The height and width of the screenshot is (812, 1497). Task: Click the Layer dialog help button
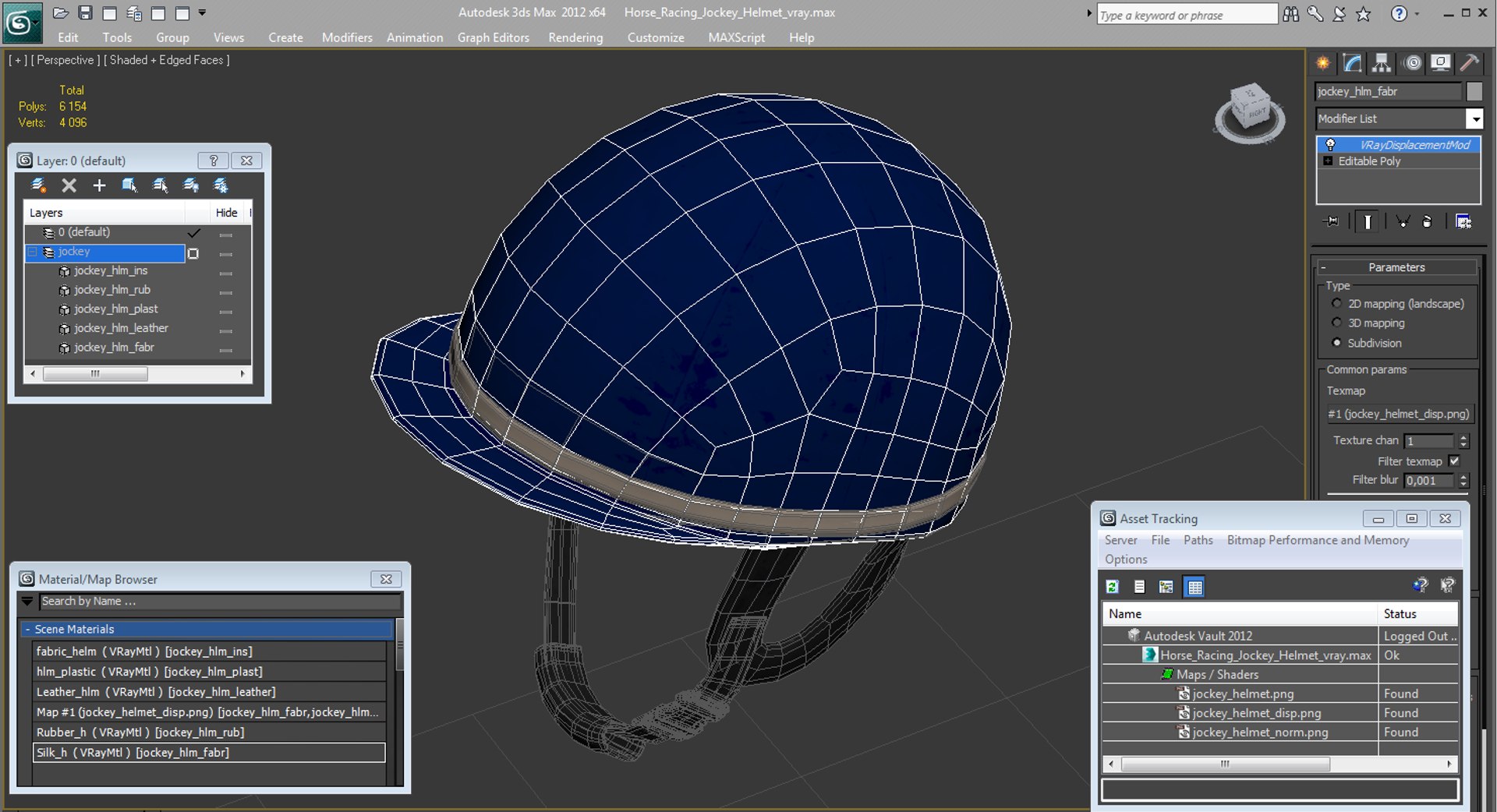tap(213, 161)
